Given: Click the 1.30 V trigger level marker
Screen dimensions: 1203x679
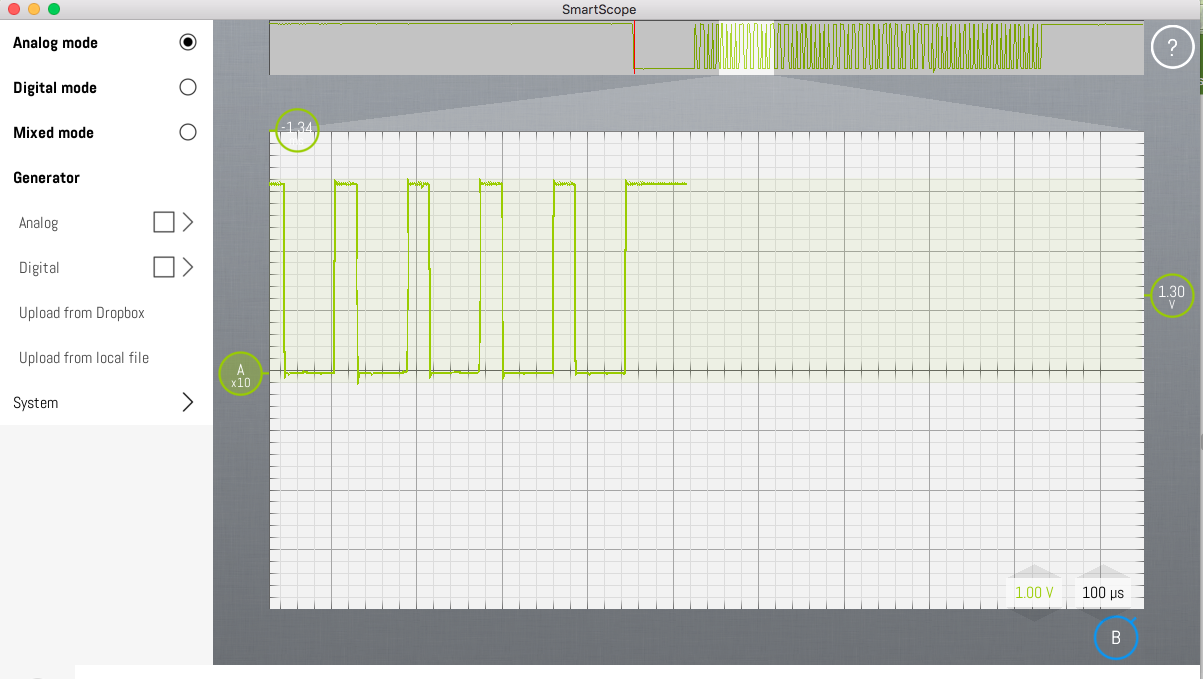Looking at the screenshot, I should click(1172, 295).
